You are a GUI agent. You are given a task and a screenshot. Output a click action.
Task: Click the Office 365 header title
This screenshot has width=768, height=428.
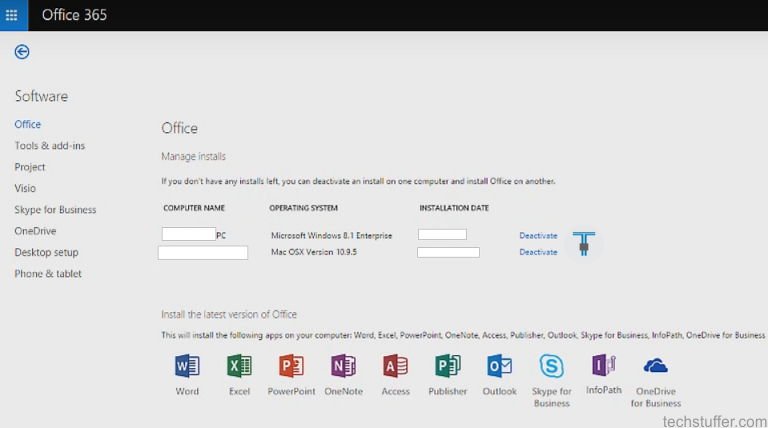[74, 15]
